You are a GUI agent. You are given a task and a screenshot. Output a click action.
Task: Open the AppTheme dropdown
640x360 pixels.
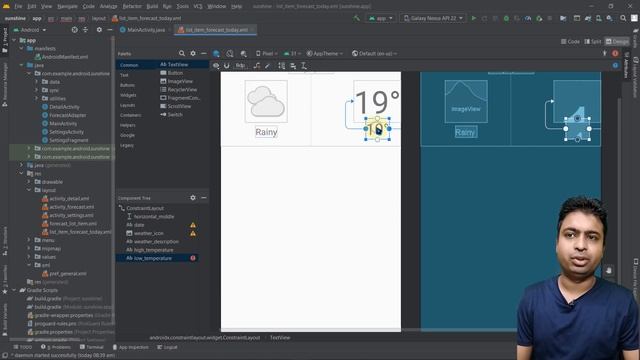tap(325, 53)
